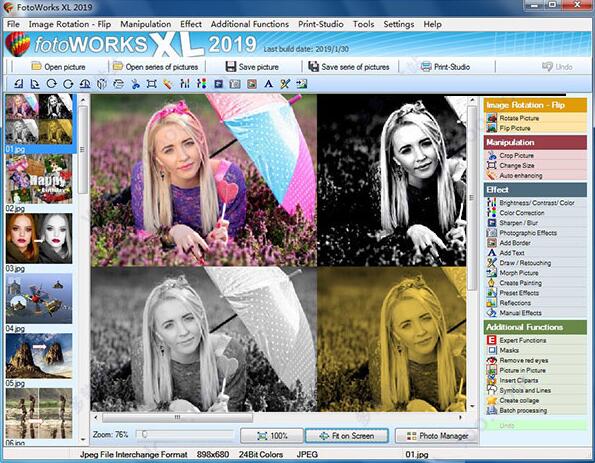
Task: Click the Remove red eyes eye icon
Action: 492,360
